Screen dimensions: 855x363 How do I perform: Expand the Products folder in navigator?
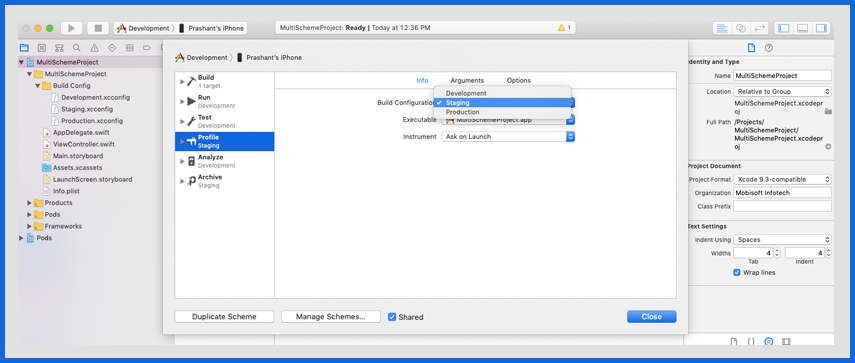pyautogui.click(x=29, y=203)
